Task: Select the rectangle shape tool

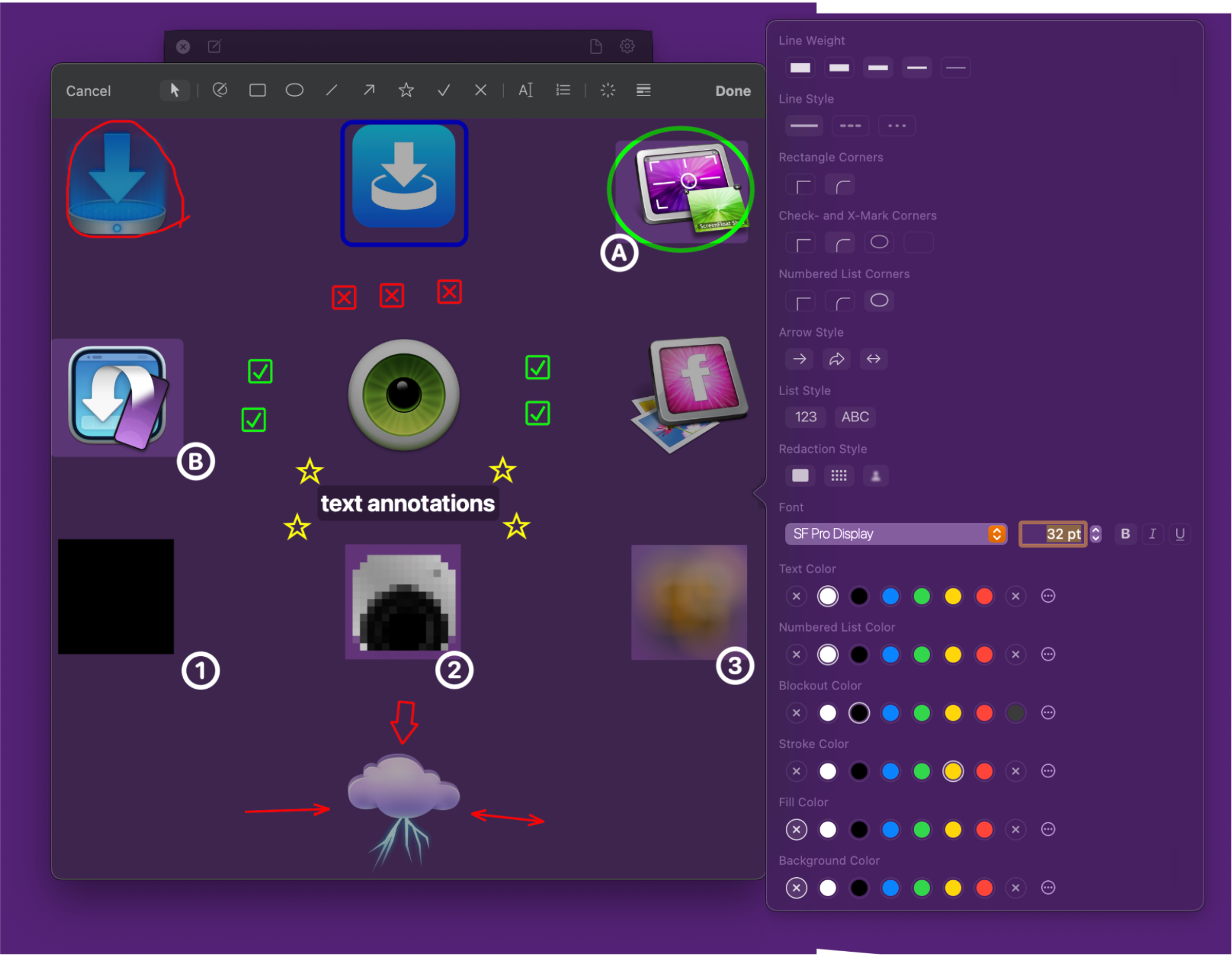Action: click(257, 90)
